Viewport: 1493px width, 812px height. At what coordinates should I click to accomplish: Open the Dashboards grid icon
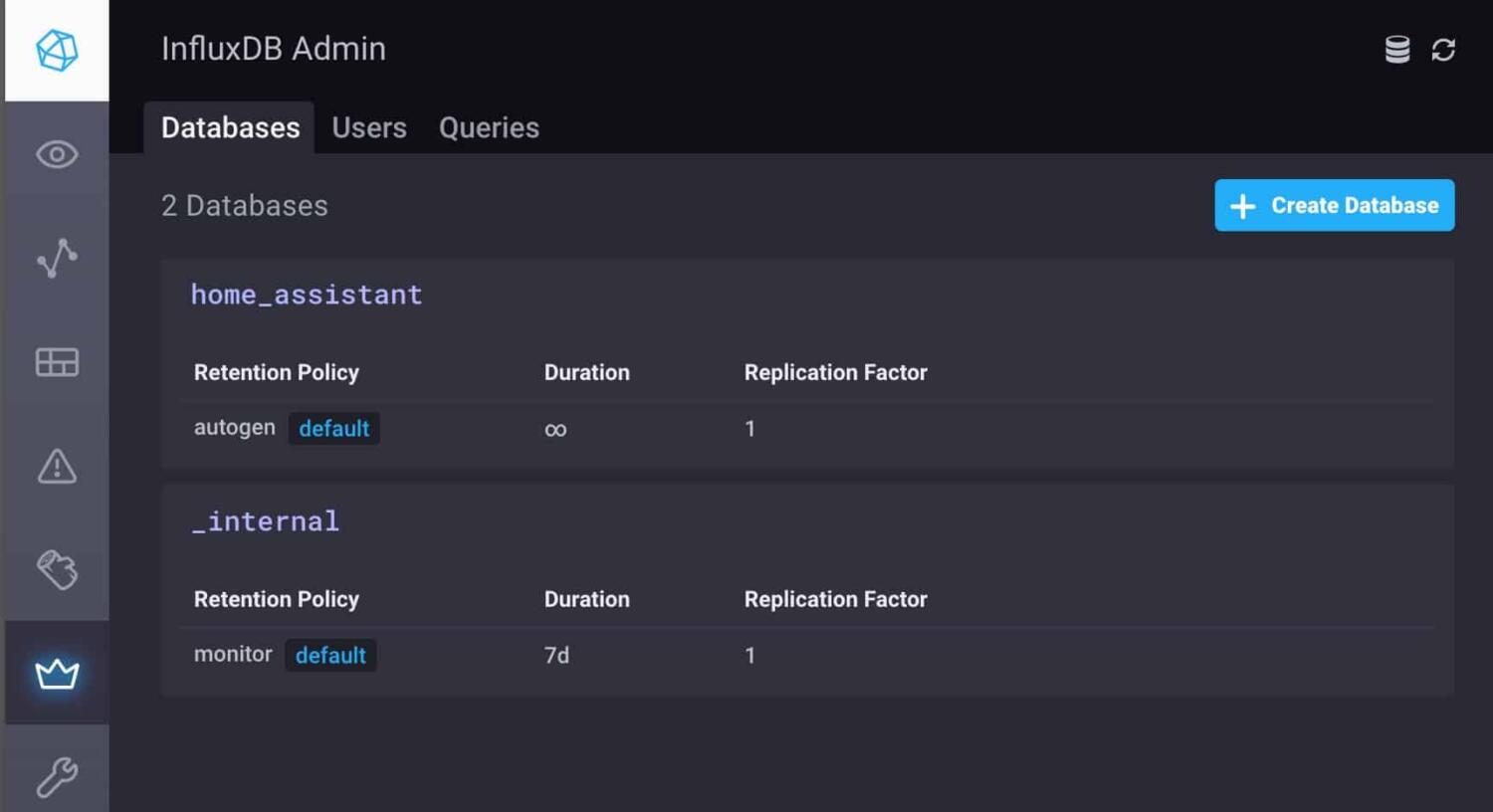click(x=57, y=362)
